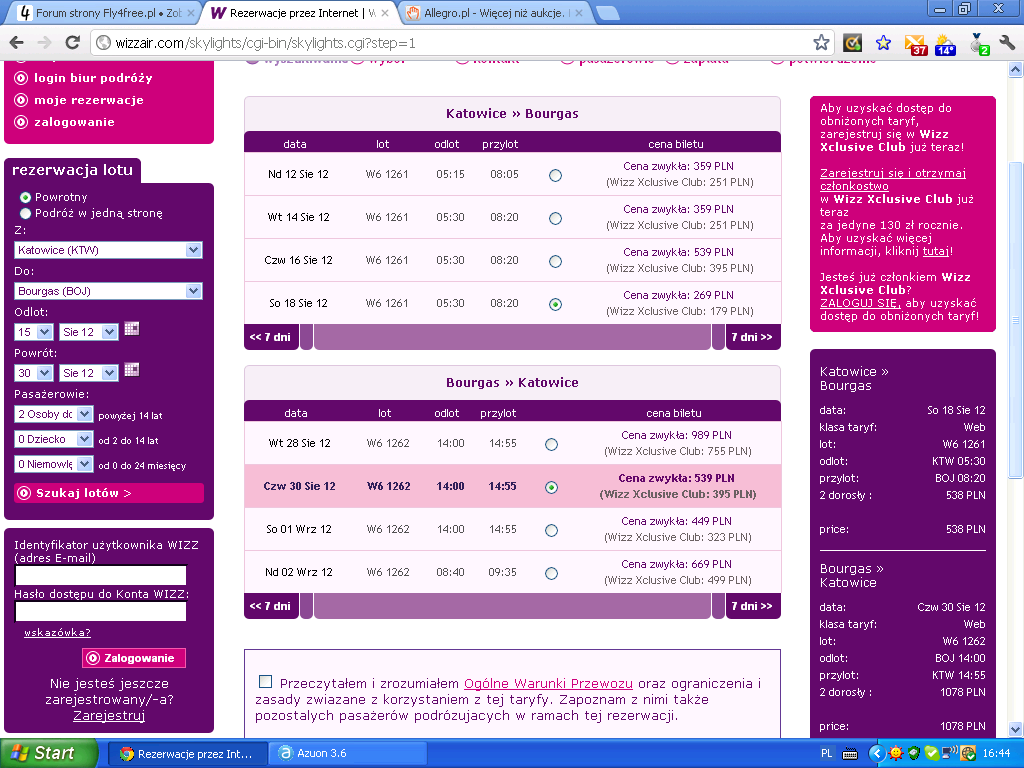Viewport: 1024px width, 768px height.
Task: Tick the Ogólne Warunki Przewozu acceptance checkbox
Action: click(x=265, y=681)
